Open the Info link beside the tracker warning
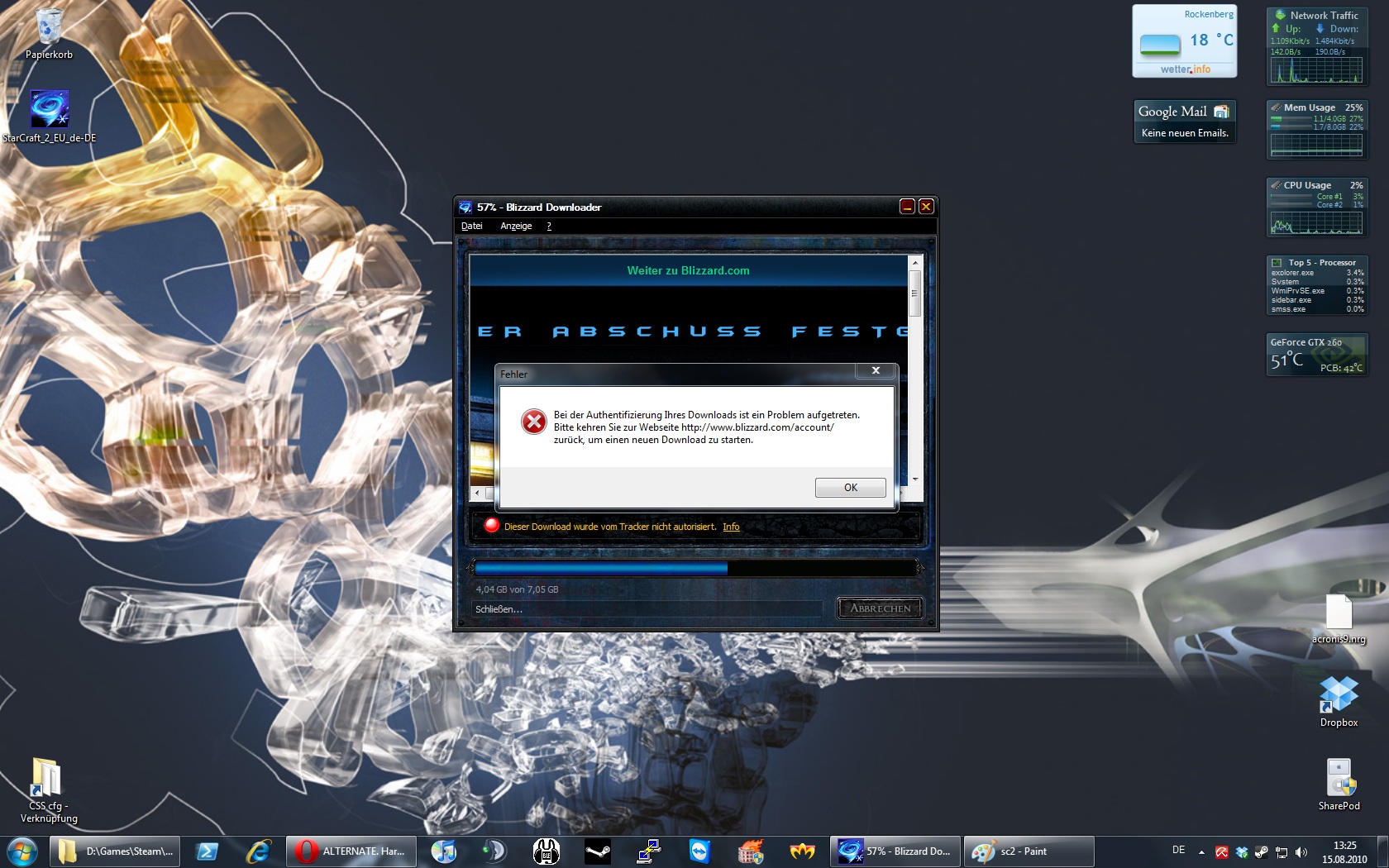 731,527
